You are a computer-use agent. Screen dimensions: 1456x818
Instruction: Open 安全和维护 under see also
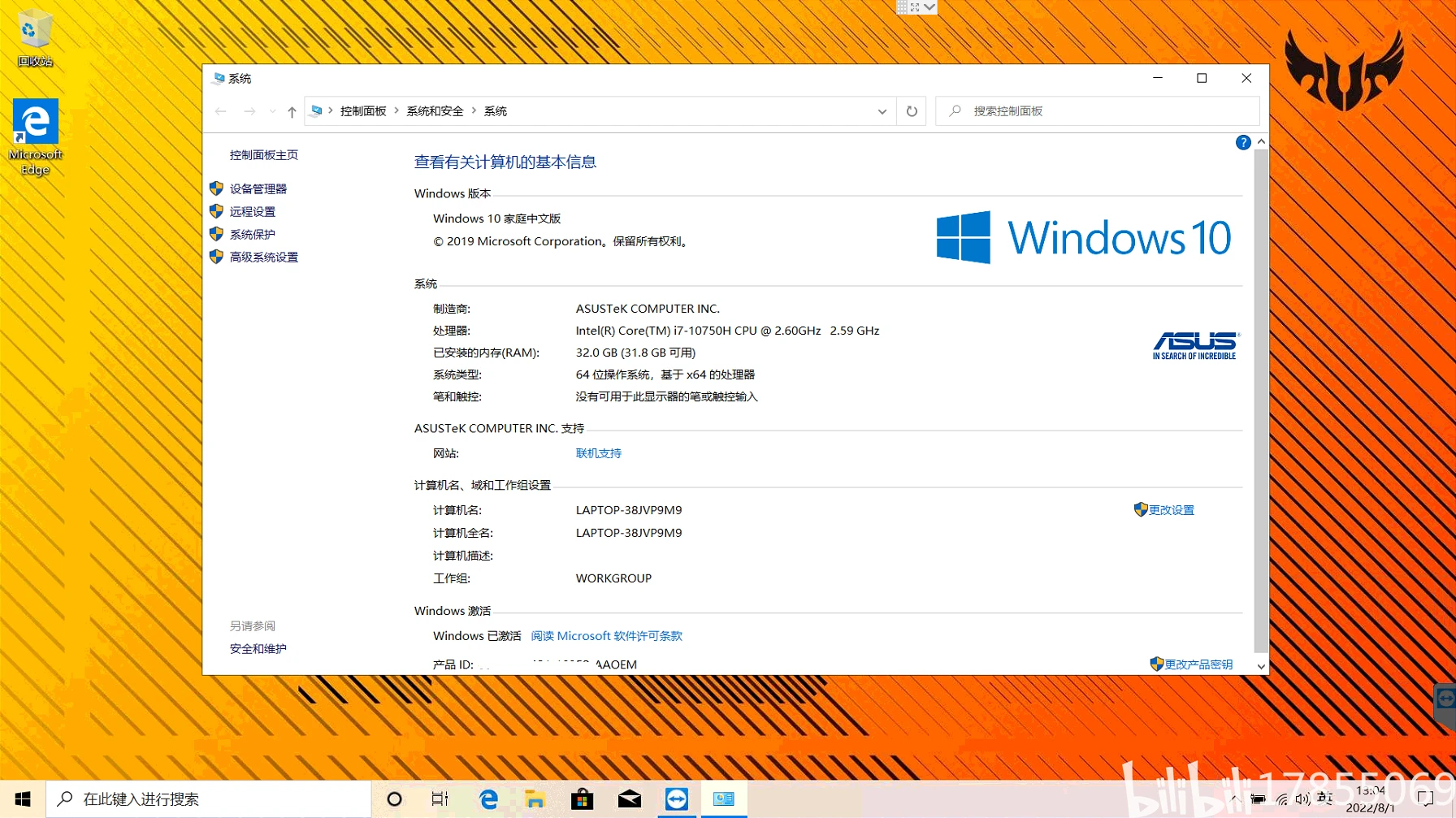258,649
